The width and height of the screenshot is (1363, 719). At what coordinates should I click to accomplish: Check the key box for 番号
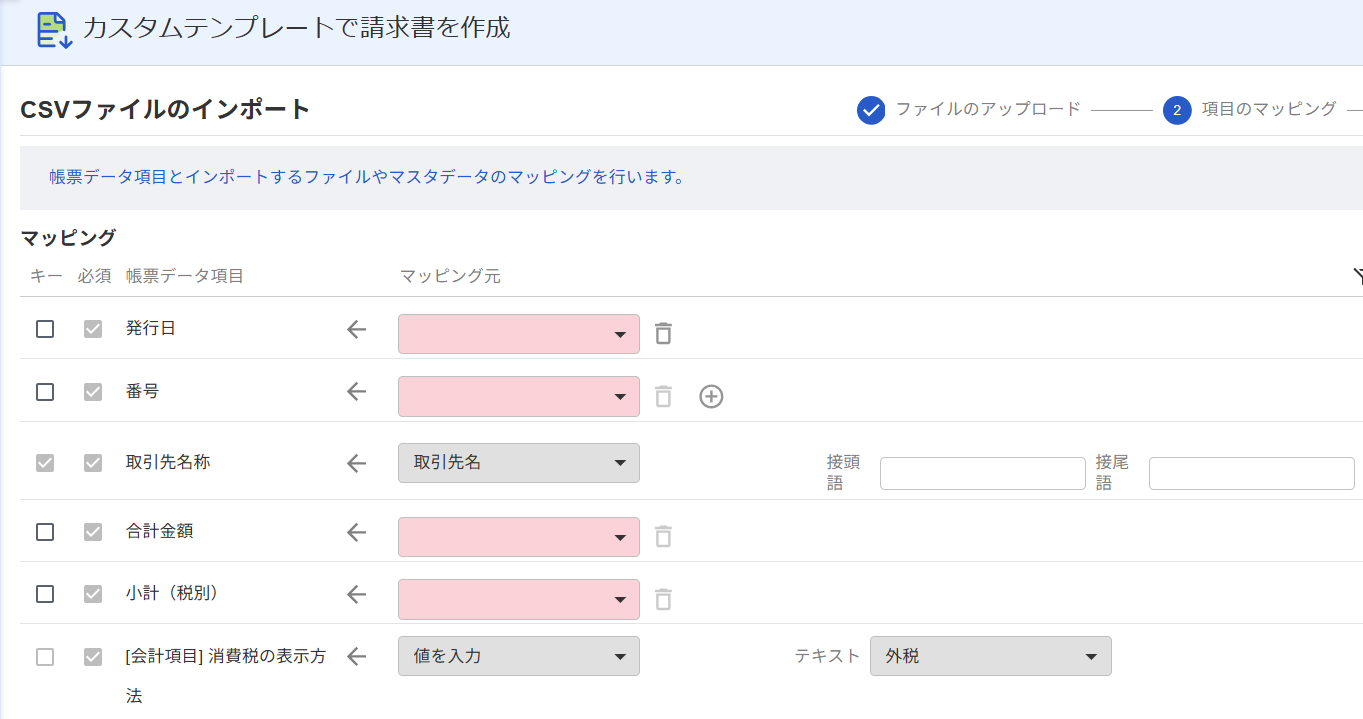tap(45, 392)
